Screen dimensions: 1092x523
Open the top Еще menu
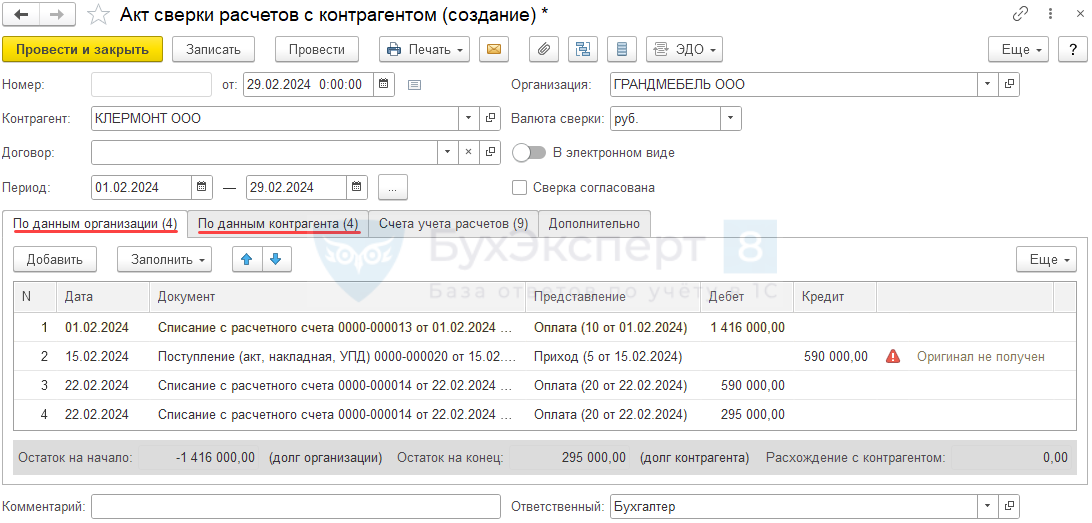click(x=1018, y=49)
